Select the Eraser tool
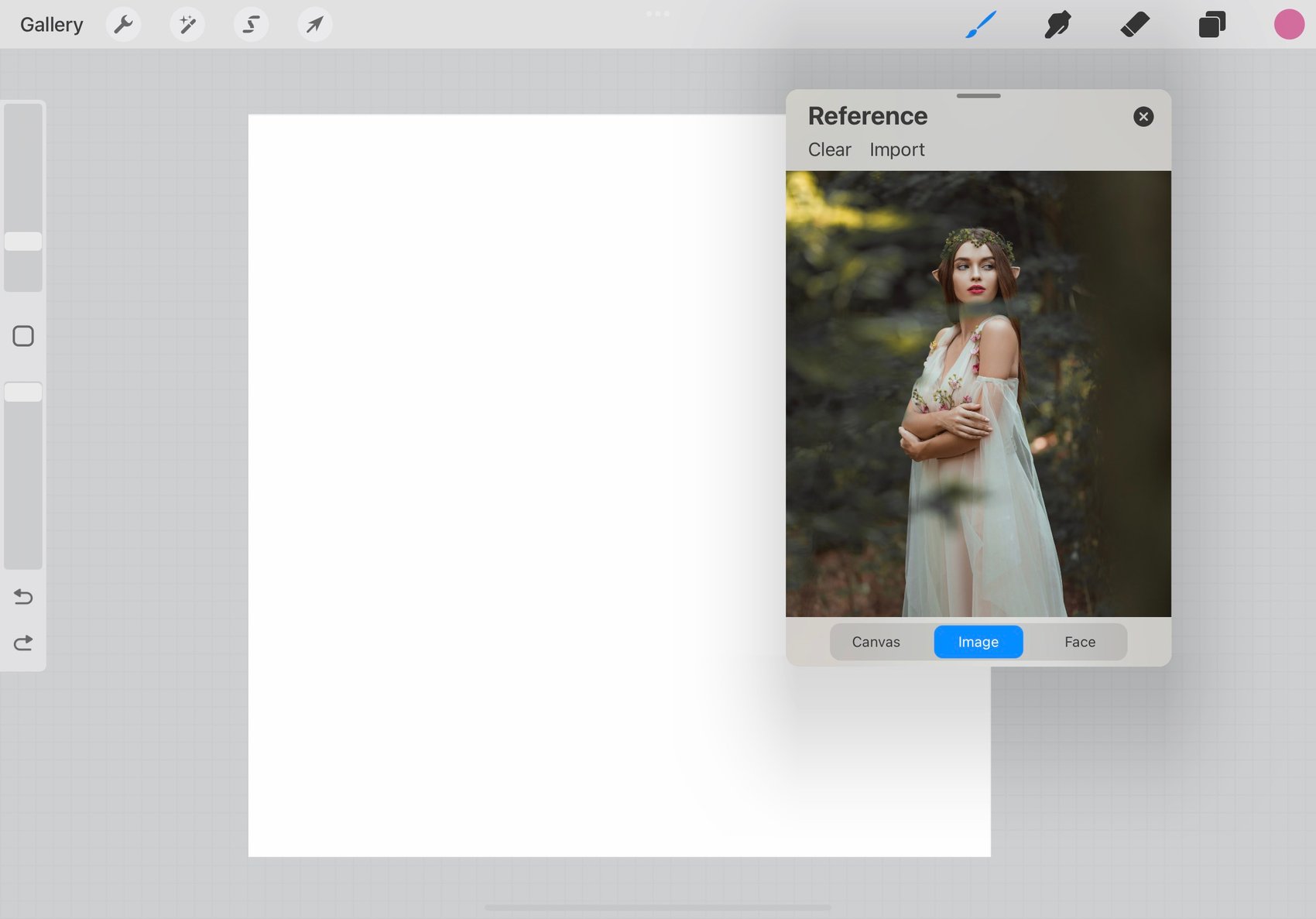 tap(1135, 25)
